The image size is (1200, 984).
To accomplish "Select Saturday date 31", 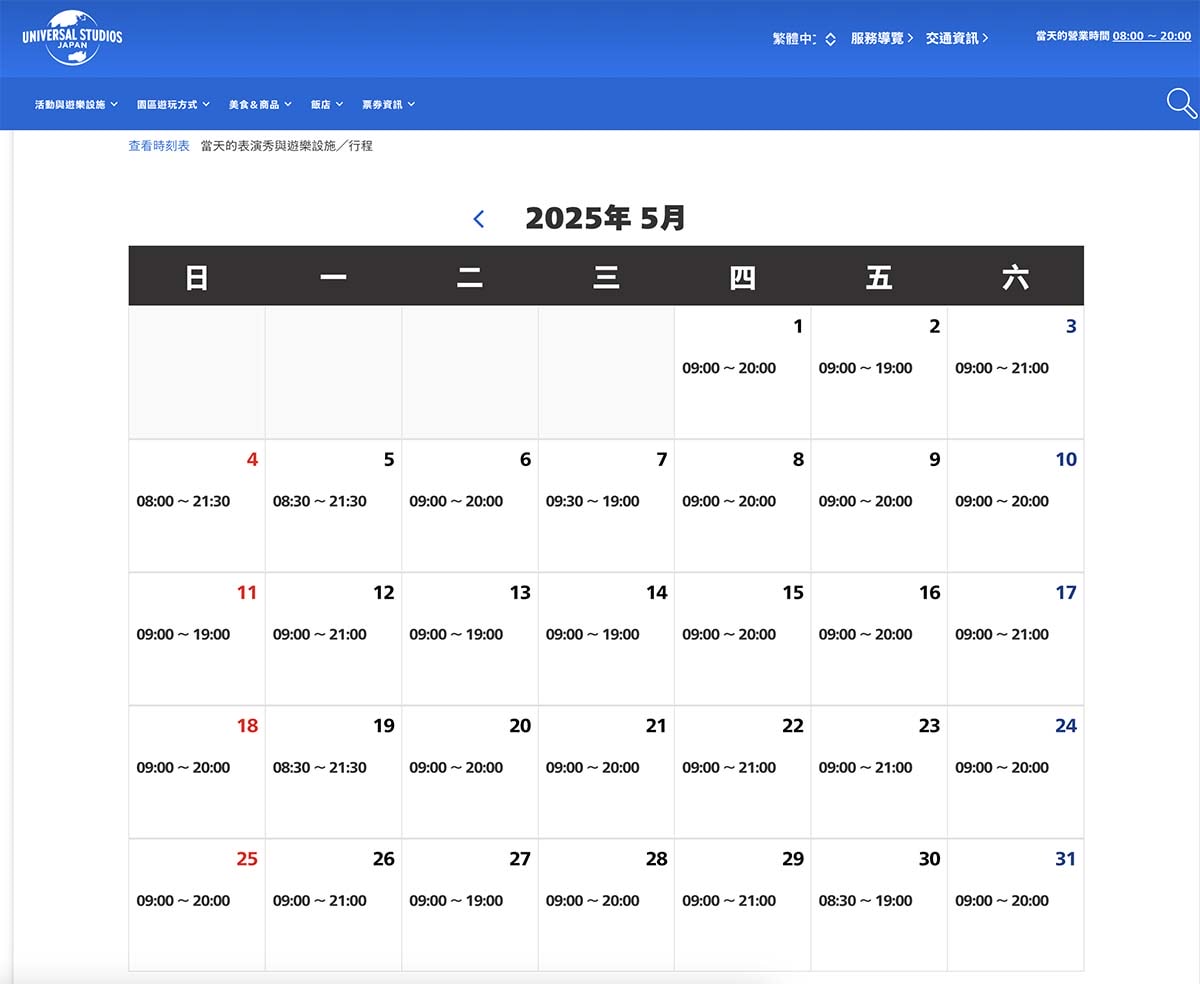I will (1015, 904).
